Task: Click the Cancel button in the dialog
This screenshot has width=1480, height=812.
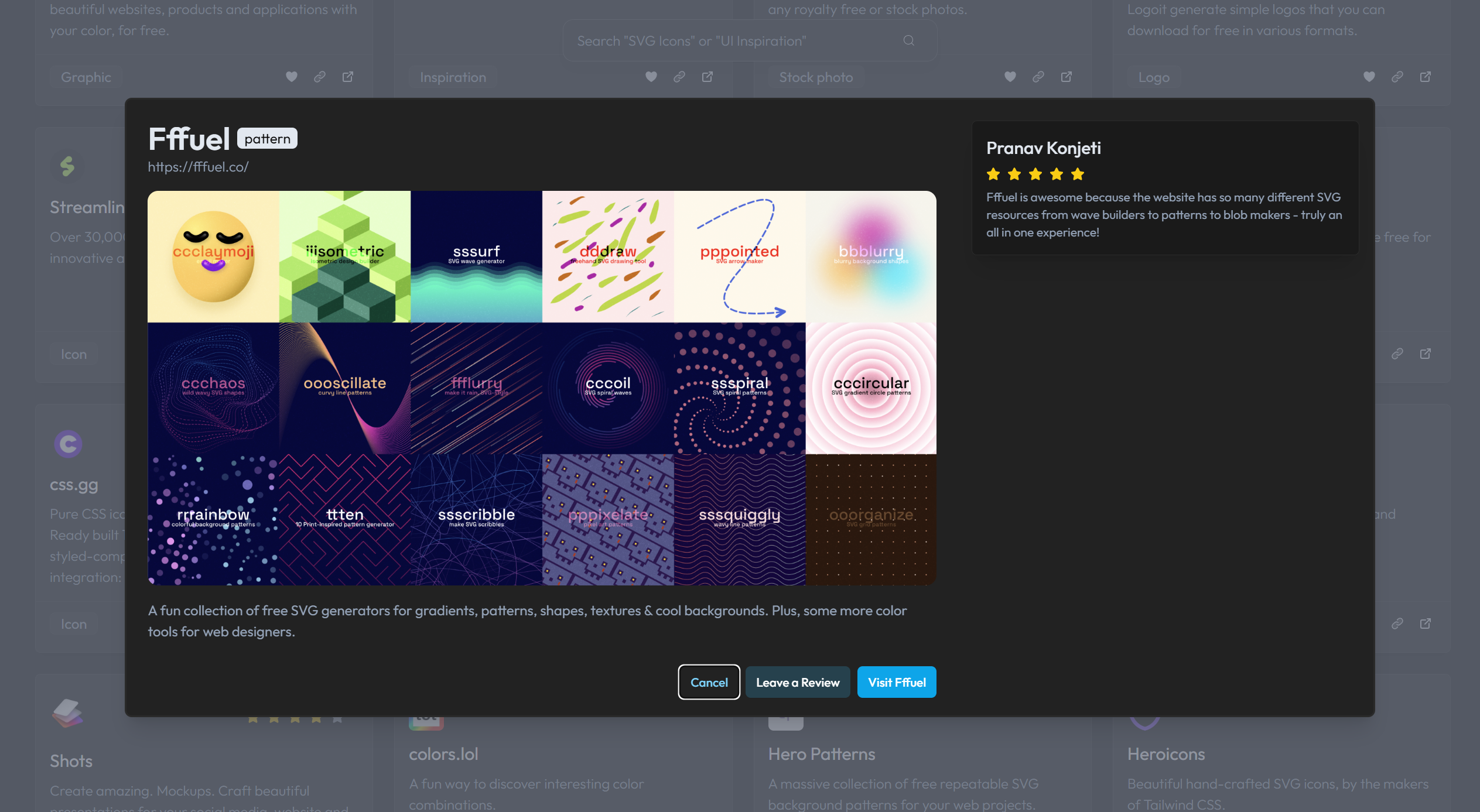Action: point(709,682)
